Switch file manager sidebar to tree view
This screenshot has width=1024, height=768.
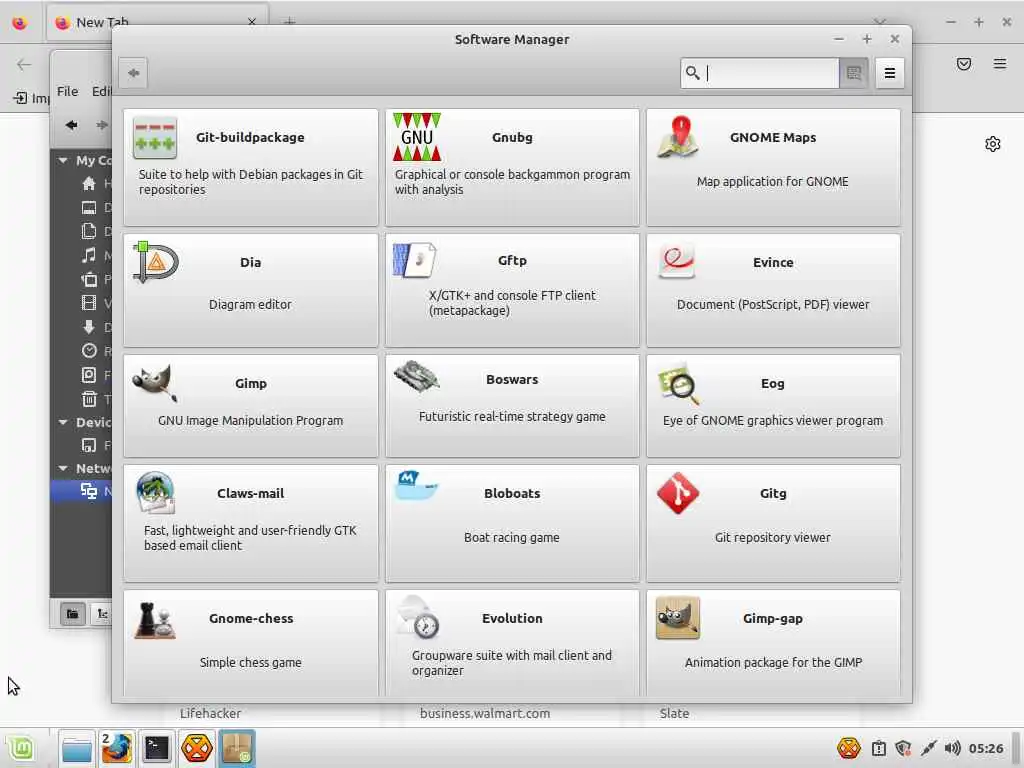[x=102, y=614]
